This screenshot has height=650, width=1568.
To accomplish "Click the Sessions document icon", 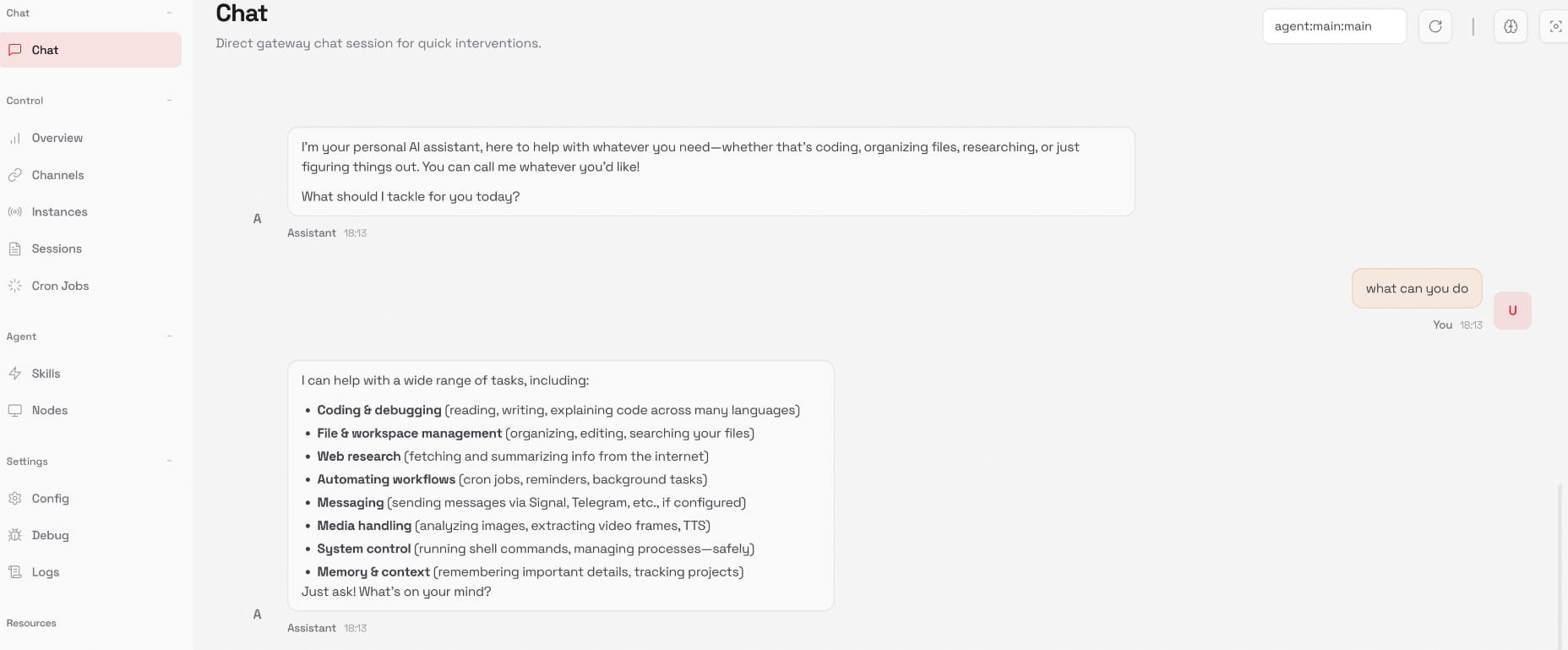I will coord(15,249).
